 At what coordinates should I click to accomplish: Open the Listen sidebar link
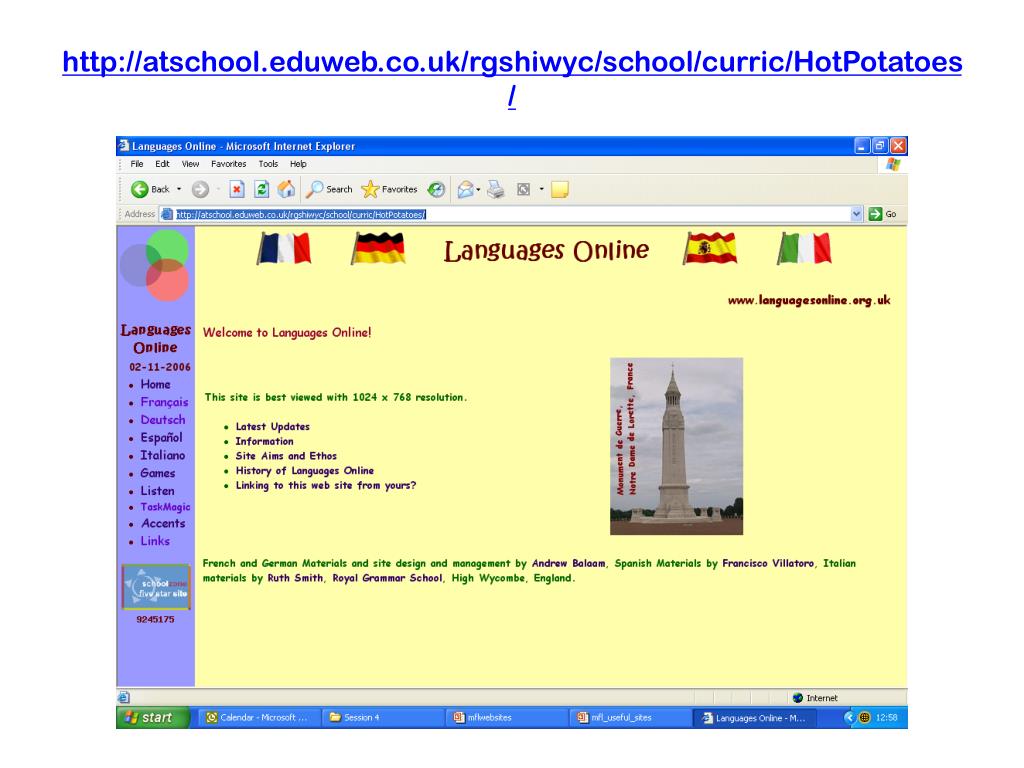point(157,490)
